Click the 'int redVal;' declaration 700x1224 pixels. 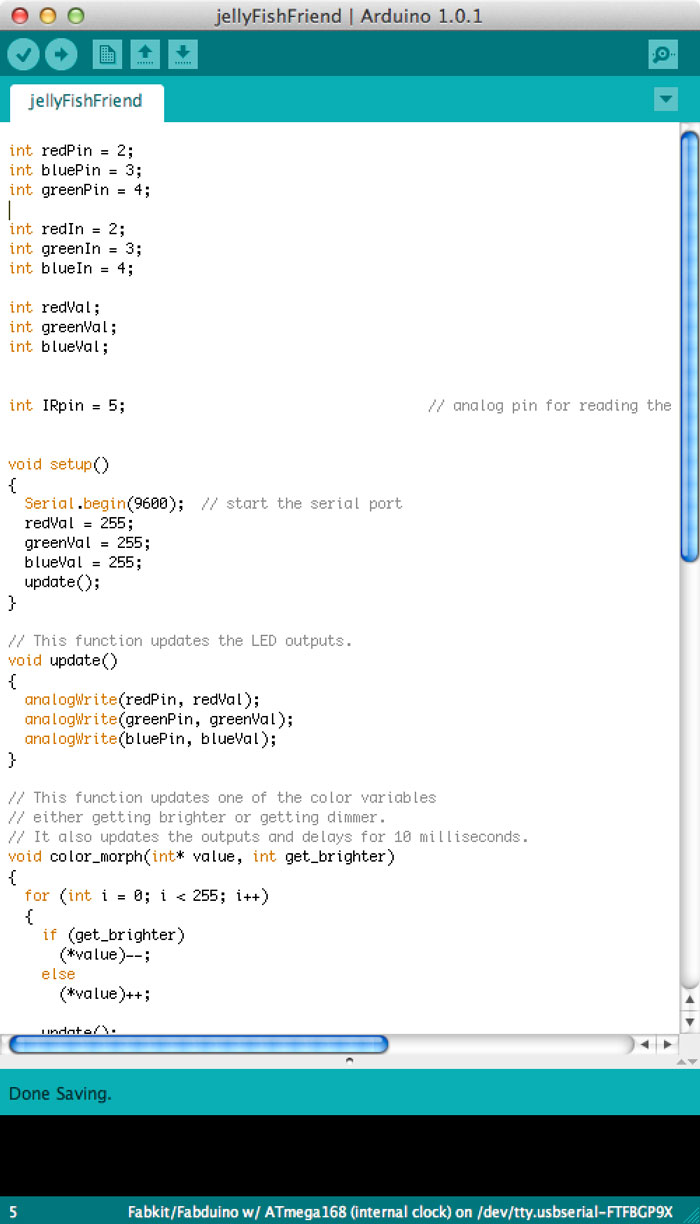coord(54,307)
